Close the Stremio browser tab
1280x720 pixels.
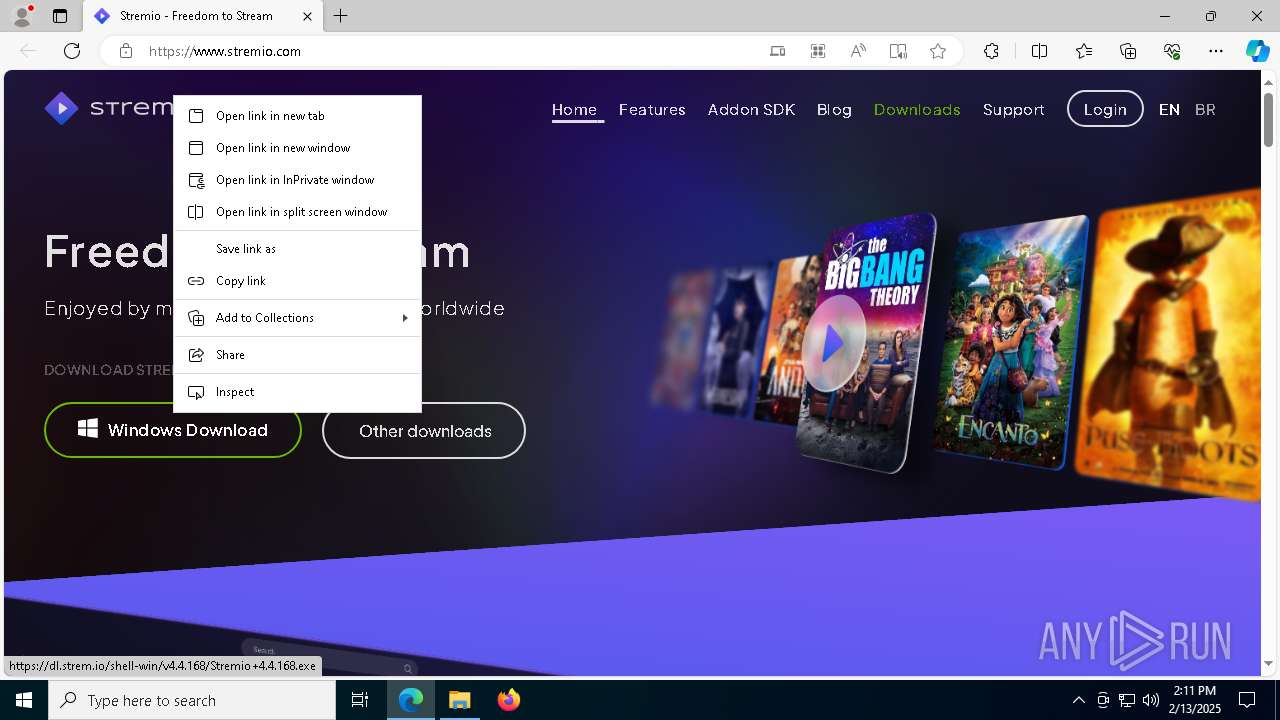pyautogui.click(x=308, y=16)
